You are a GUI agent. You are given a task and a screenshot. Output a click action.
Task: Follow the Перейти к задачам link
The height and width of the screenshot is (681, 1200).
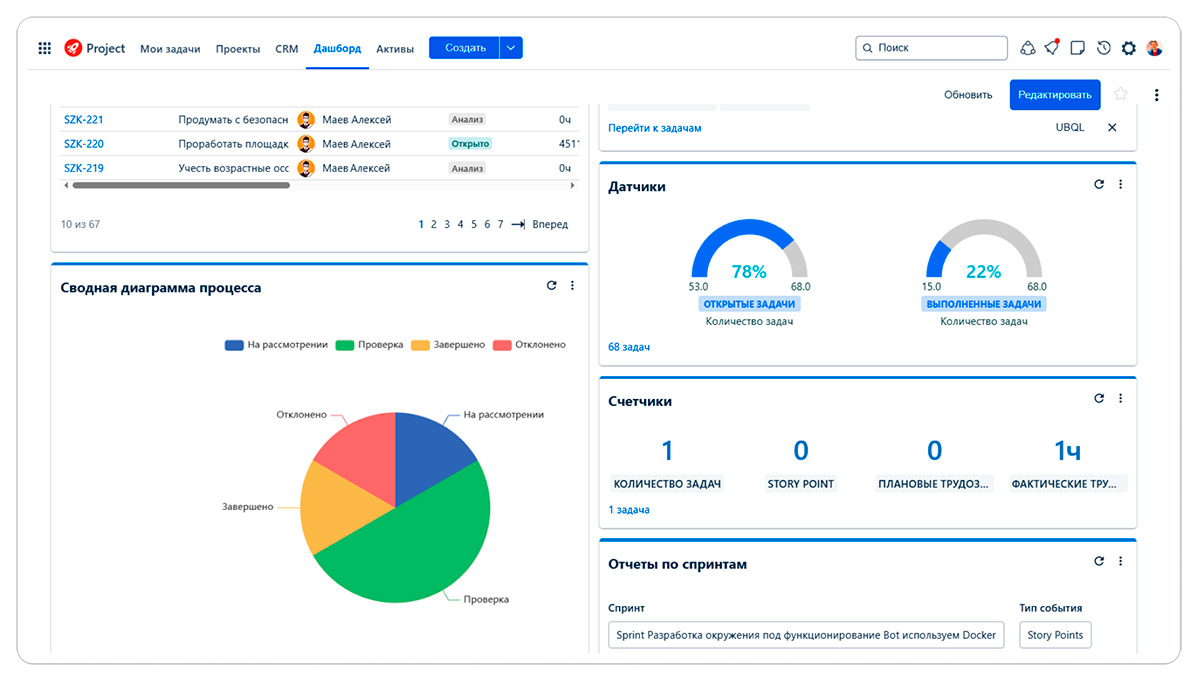click(655, 128)
